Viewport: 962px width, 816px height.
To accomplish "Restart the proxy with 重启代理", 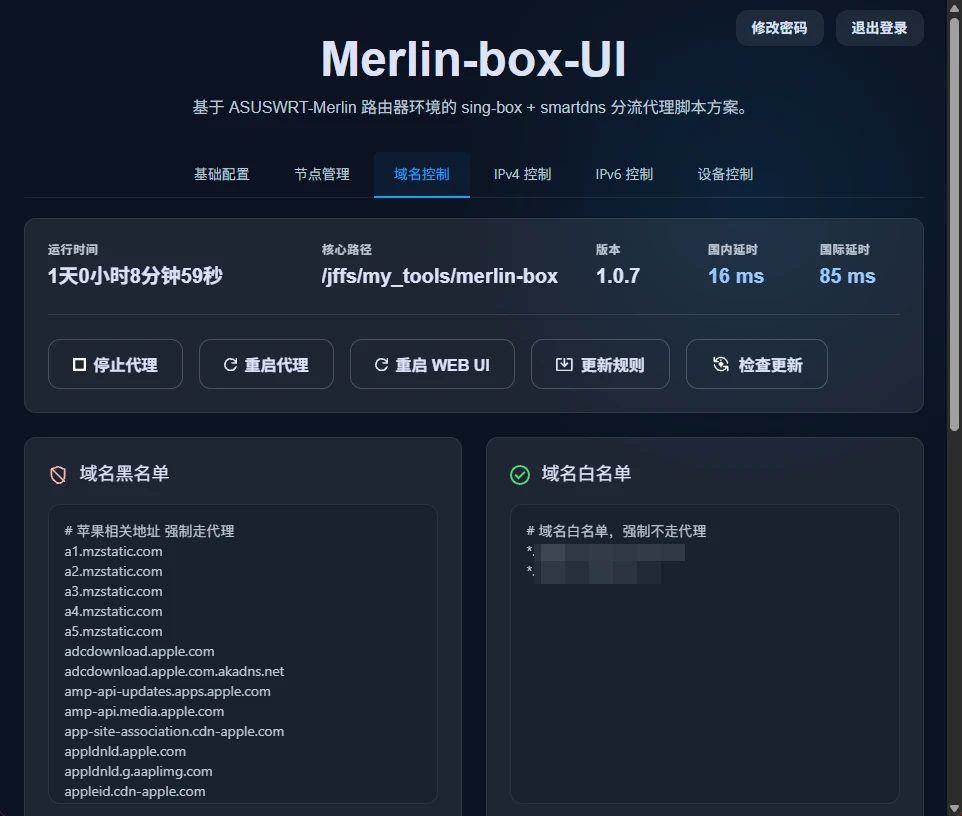I will tap(266, 364).
